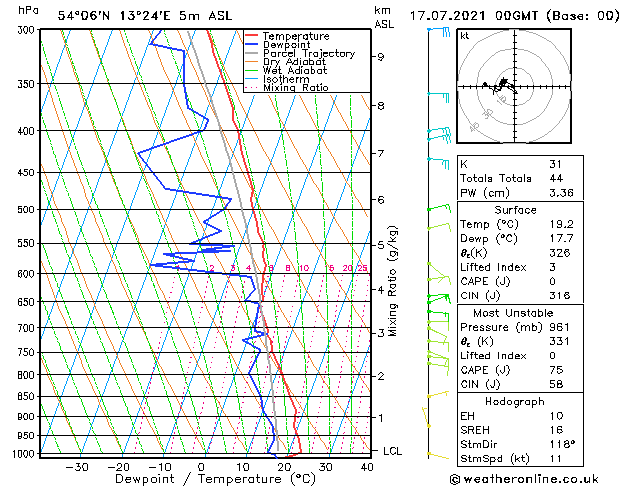Click the yellow wind barb near 1000 hPa
629x486 pixels.
(438, 456)
